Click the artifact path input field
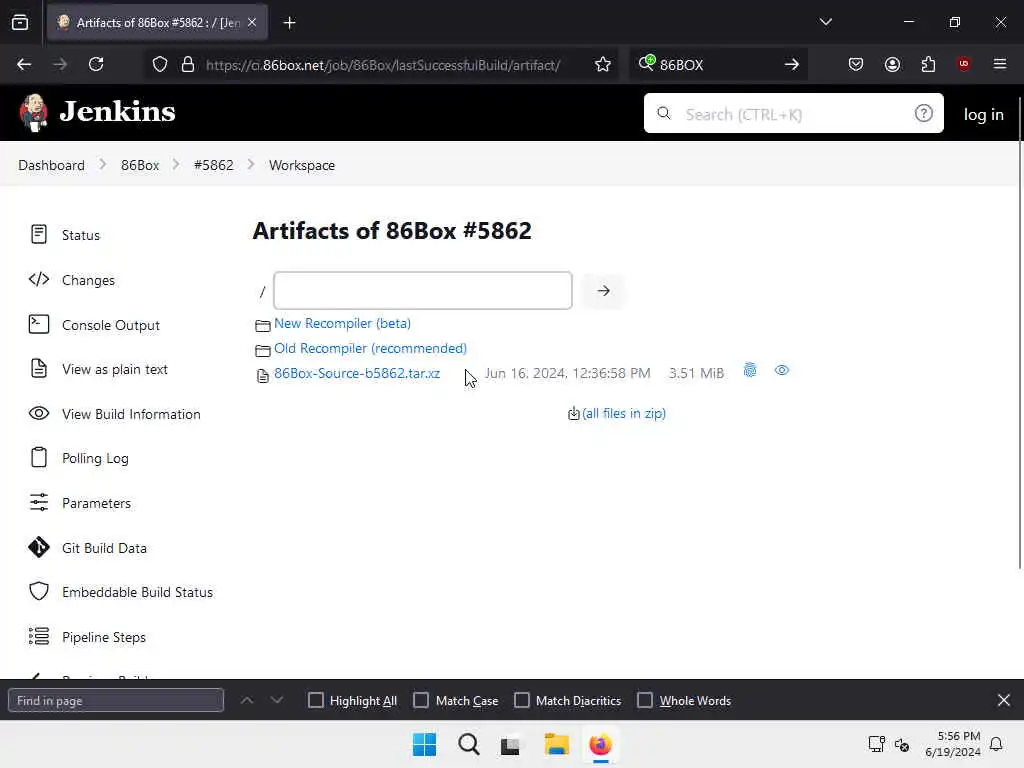Image resolution: width=1024 pixels, height=768 pixels. pyautogui.click(x=423, y=291)
